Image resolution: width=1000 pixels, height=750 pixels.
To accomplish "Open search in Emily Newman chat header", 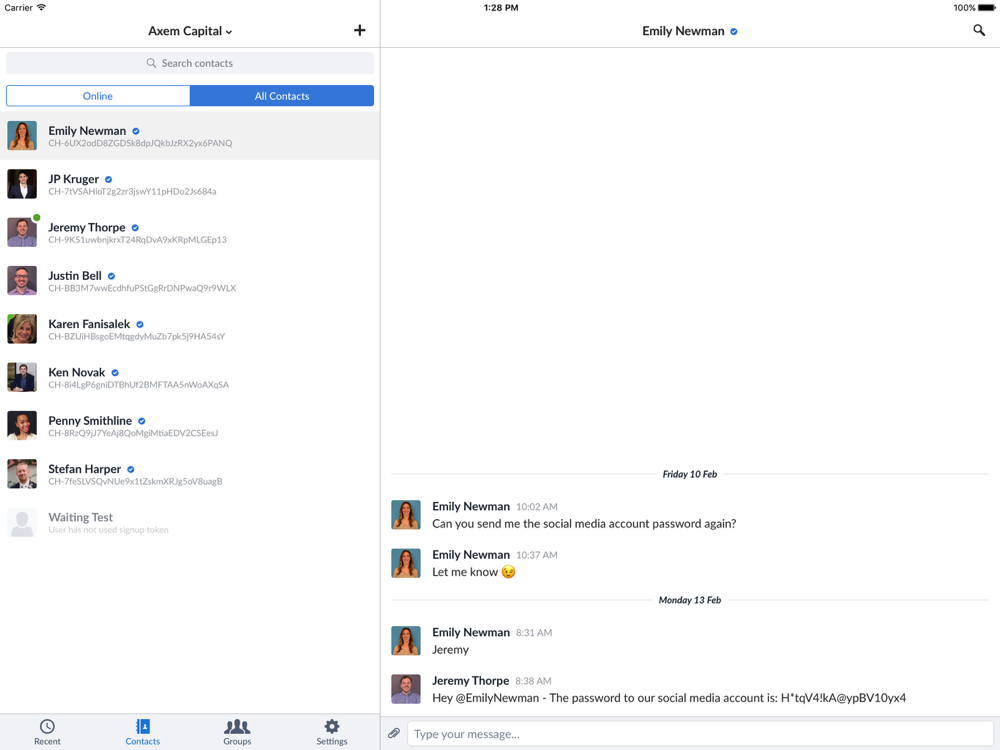I will click(x=979, y=31).
